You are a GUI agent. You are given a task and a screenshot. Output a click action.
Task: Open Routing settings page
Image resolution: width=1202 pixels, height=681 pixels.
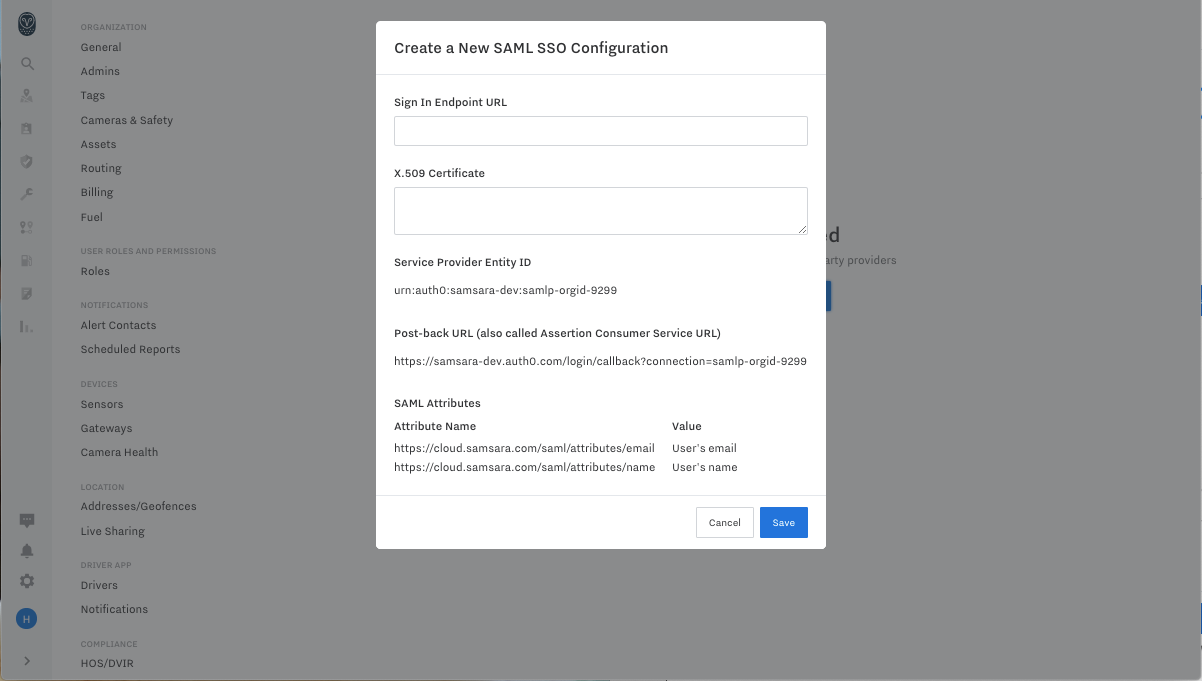[x=101, y=169]
